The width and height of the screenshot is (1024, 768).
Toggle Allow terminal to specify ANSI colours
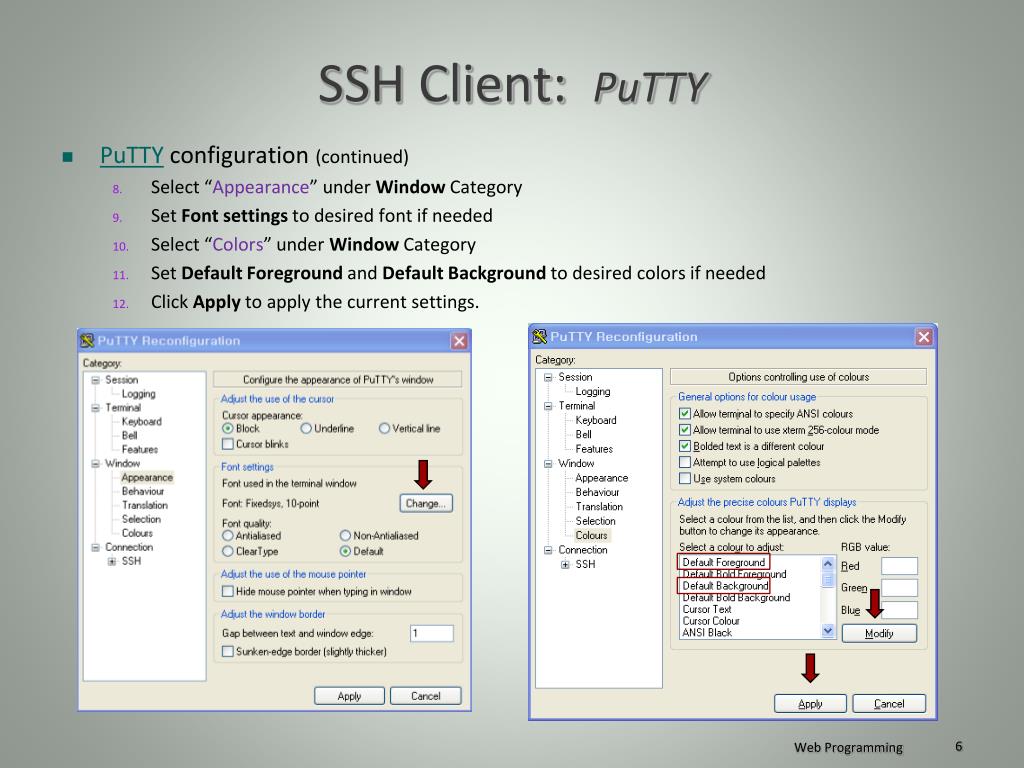pyautogui.click(x=685, y=413)
